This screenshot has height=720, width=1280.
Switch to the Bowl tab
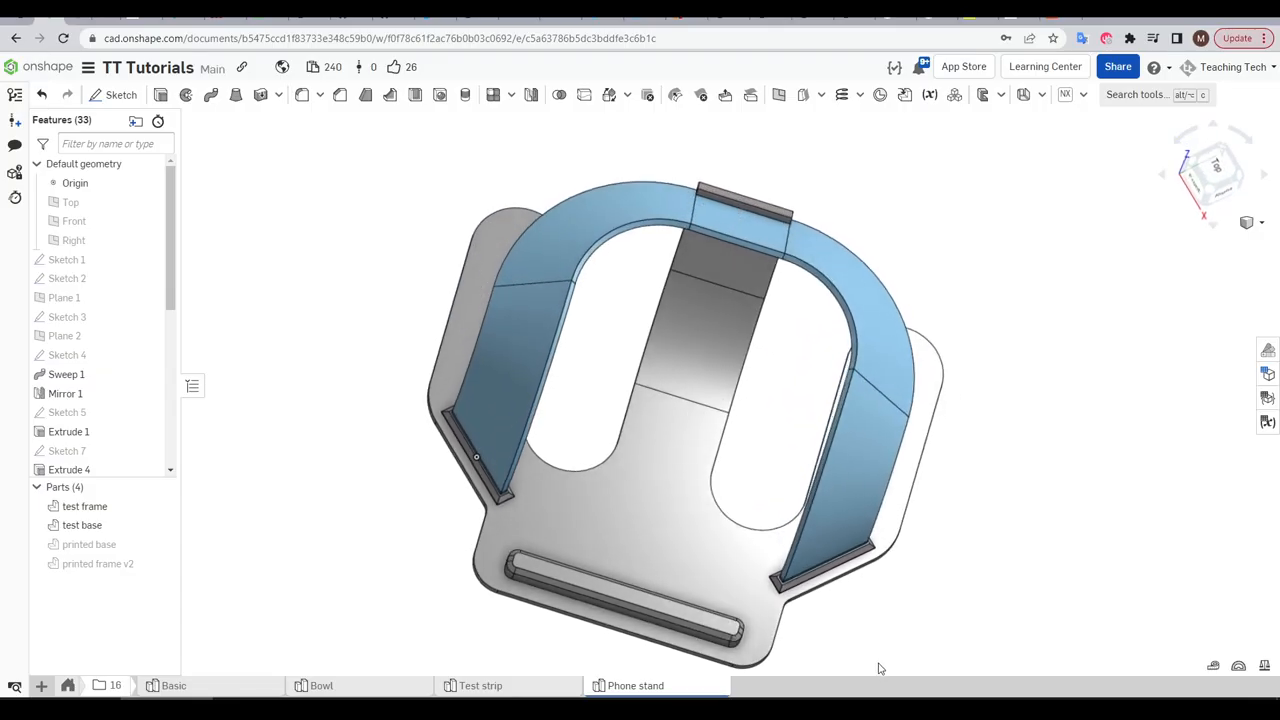[x=321, y=685]
